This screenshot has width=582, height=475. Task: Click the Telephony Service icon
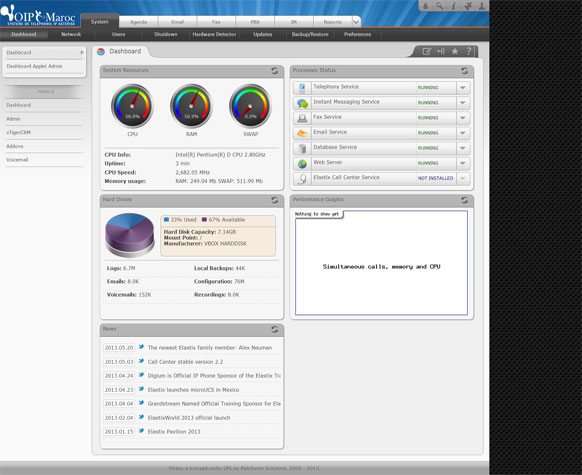(x=302, y=88)
